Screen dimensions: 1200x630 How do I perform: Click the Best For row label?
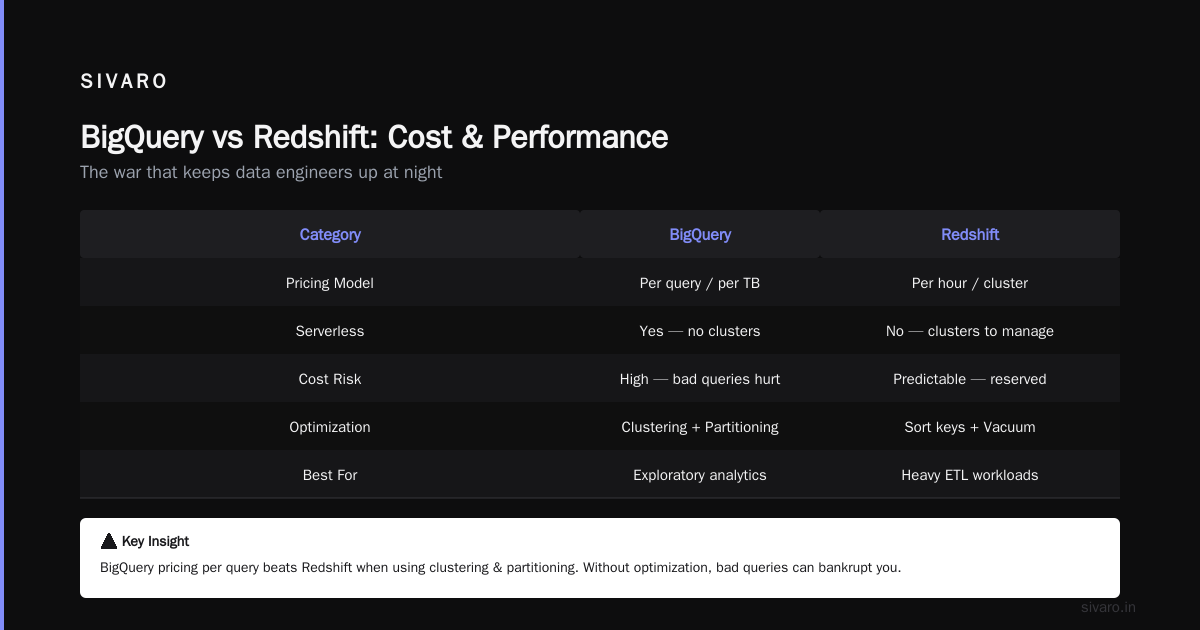[x=330, y=475]
